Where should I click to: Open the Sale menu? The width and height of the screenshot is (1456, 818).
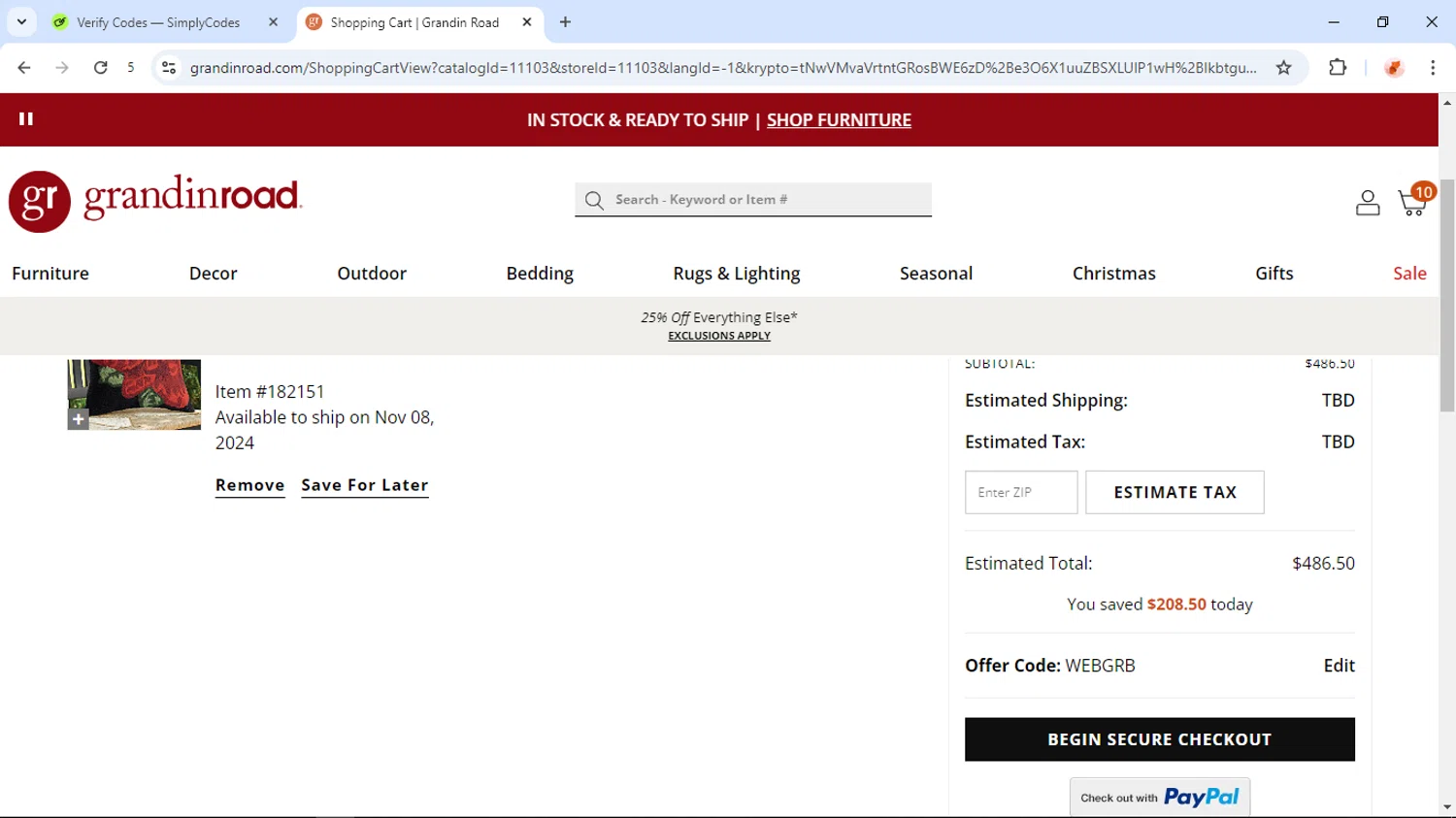[1409, 274]
